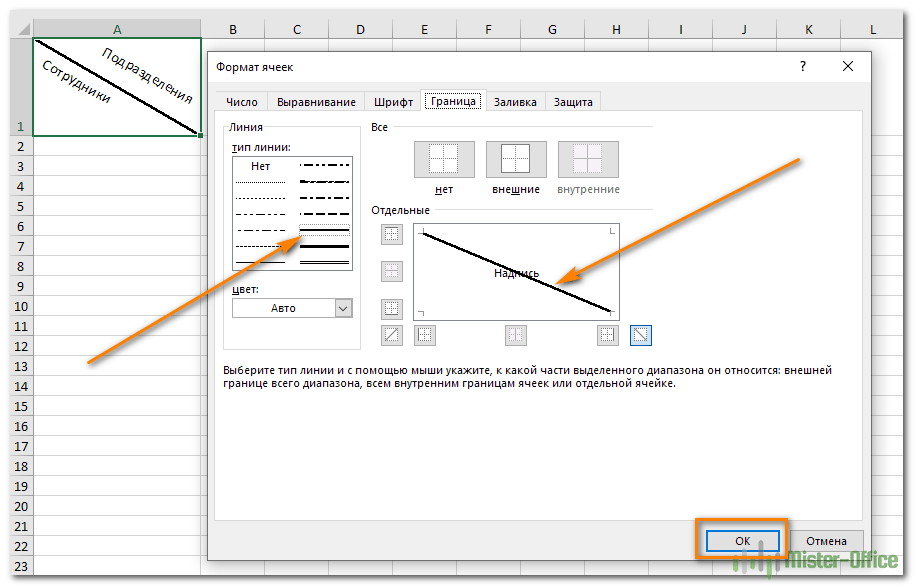Switch to the 'Шрифт' tab
Viewport: 914px width, 586px height.
pyautogui.click(x=393, y=102)
